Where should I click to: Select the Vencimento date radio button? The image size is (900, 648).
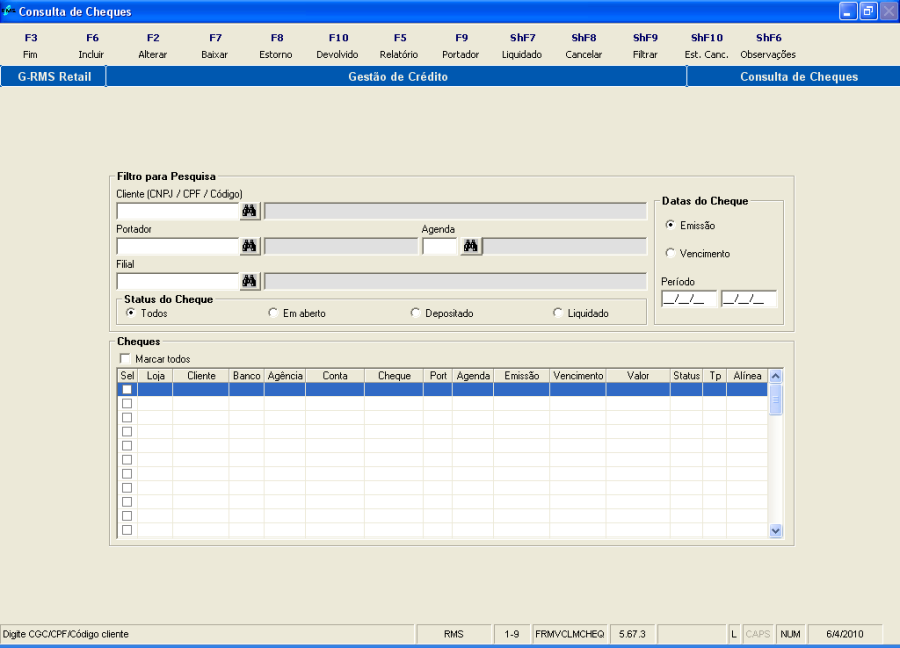coord(671,253)
